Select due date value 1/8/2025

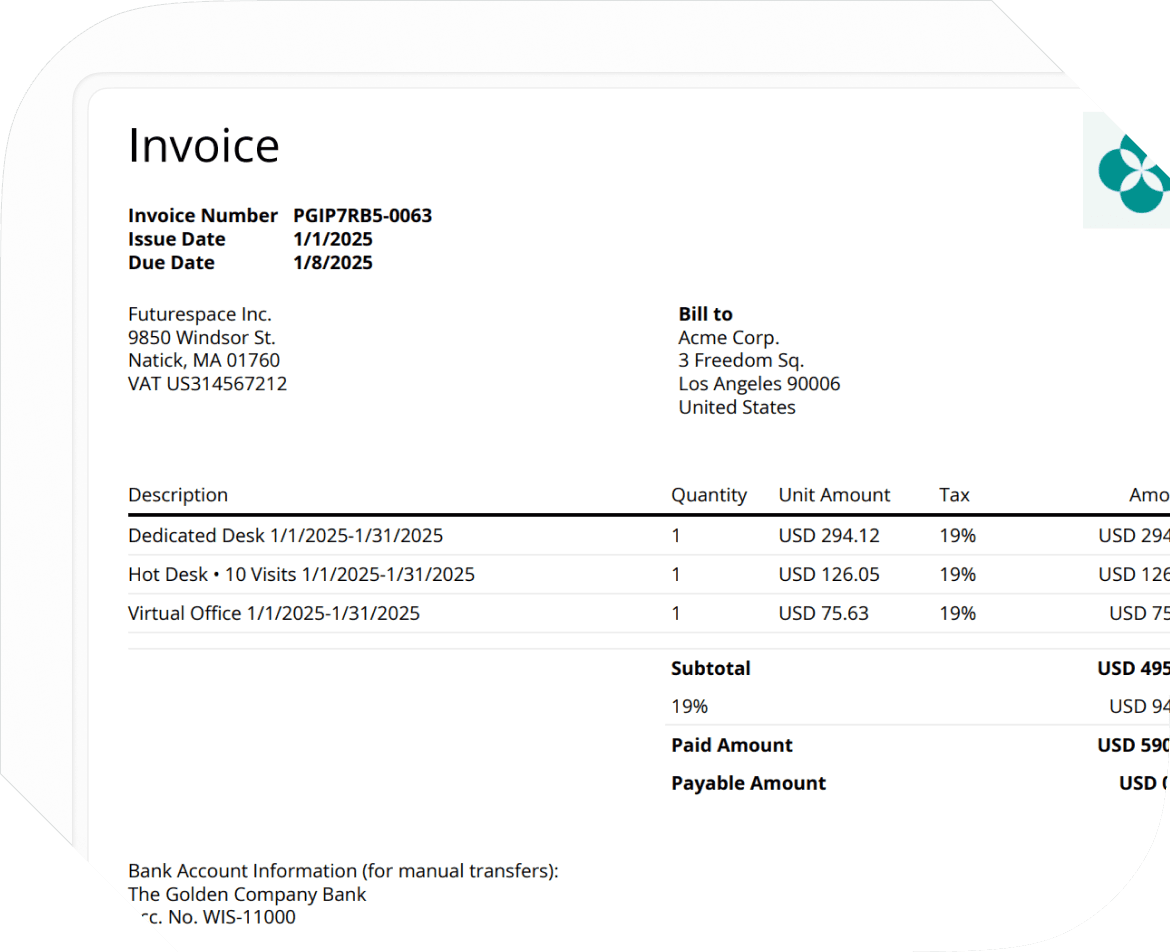(333, 263)
